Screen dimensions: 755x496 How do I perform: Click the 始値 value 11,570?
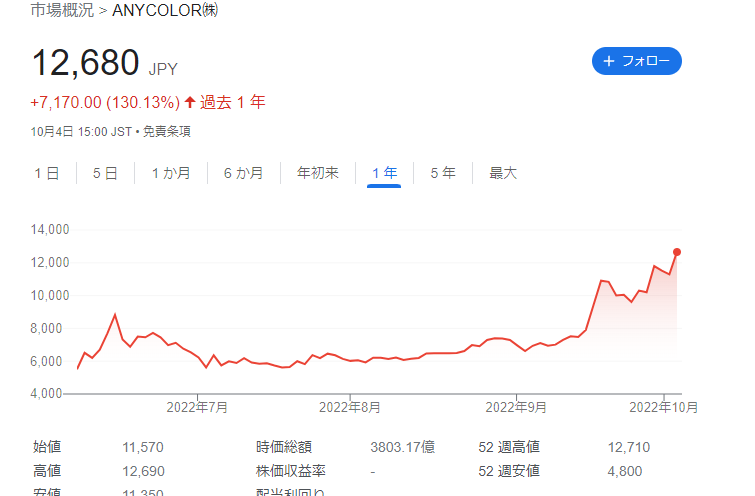pos(143,447)
